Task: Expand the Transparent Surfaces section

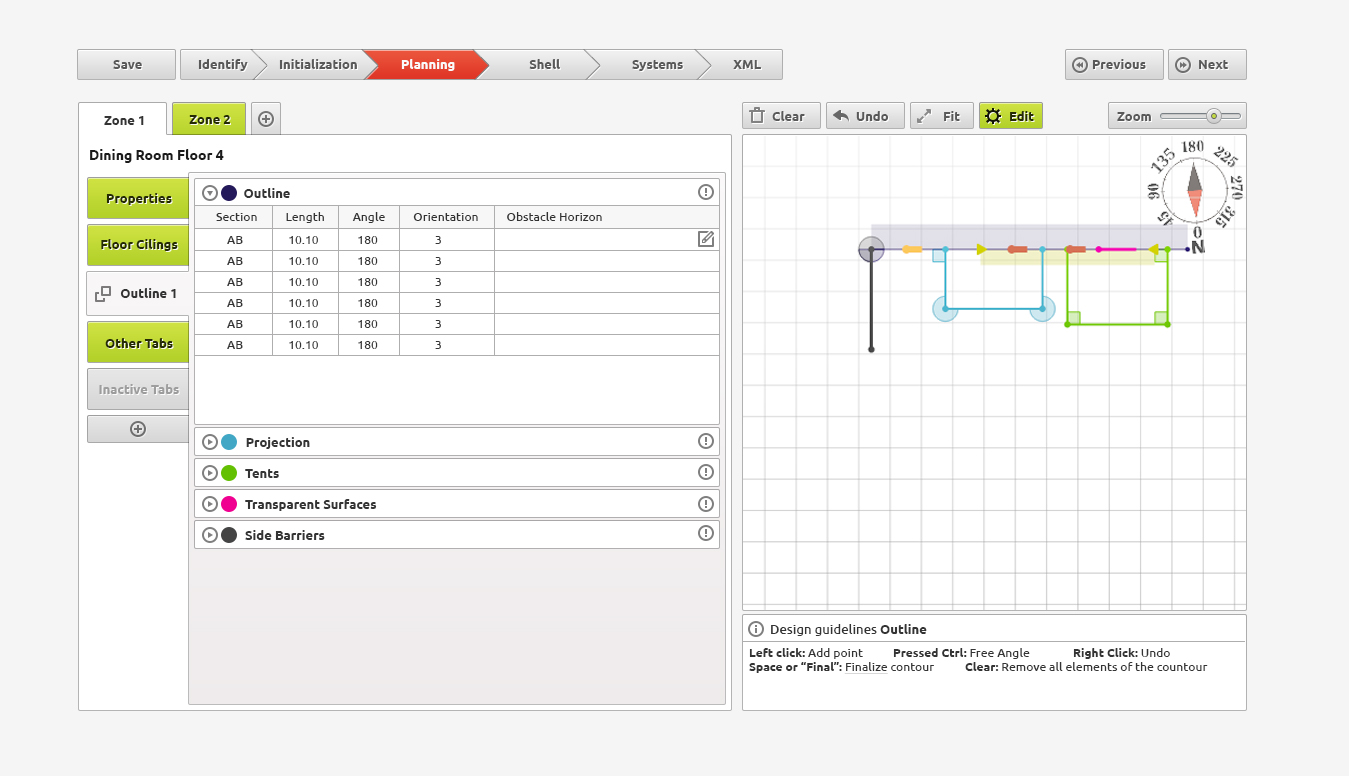Action: (210, 504)
